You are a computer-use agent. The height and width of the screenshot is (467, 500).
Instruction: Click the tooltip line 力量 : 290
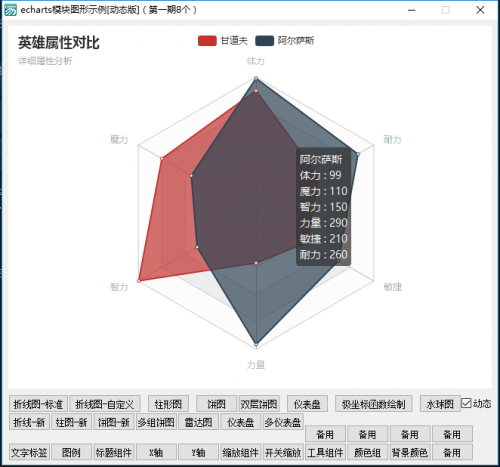323,223
